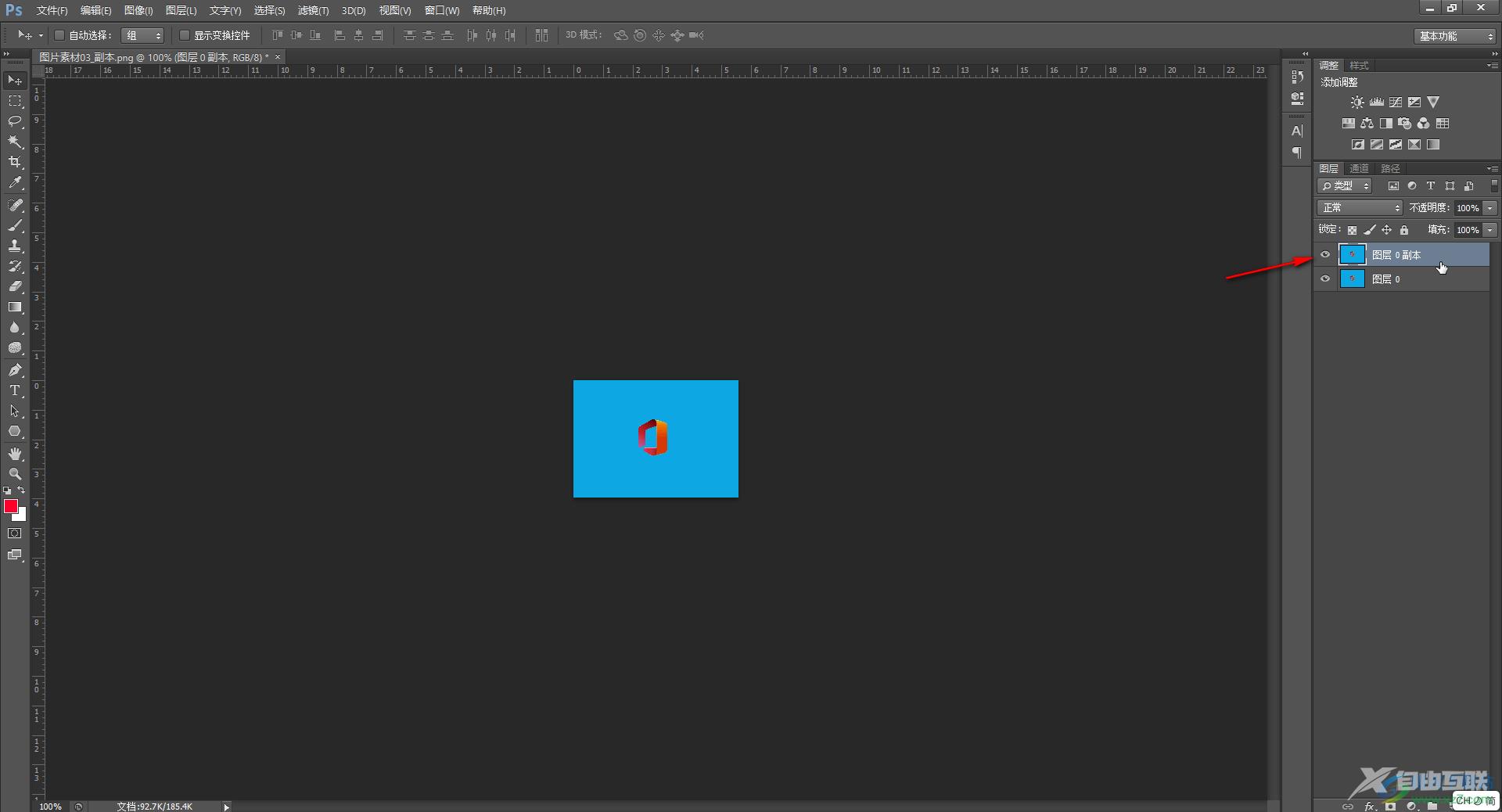1502x812 pixels.
Task: Open the Layers panel flyout menu
Action: click(1493, 168)
